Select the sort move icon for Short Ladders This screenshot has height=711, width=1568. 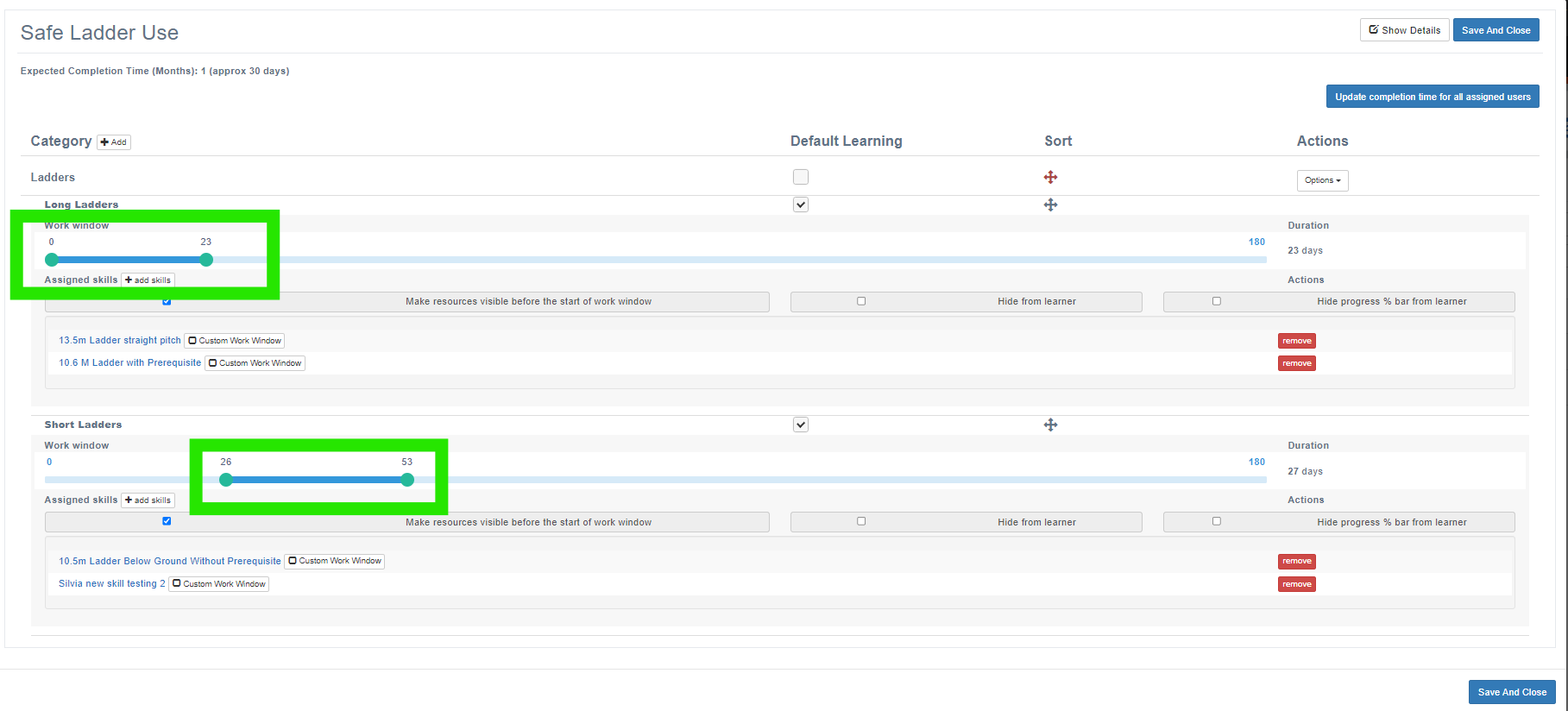point(1050,425)
